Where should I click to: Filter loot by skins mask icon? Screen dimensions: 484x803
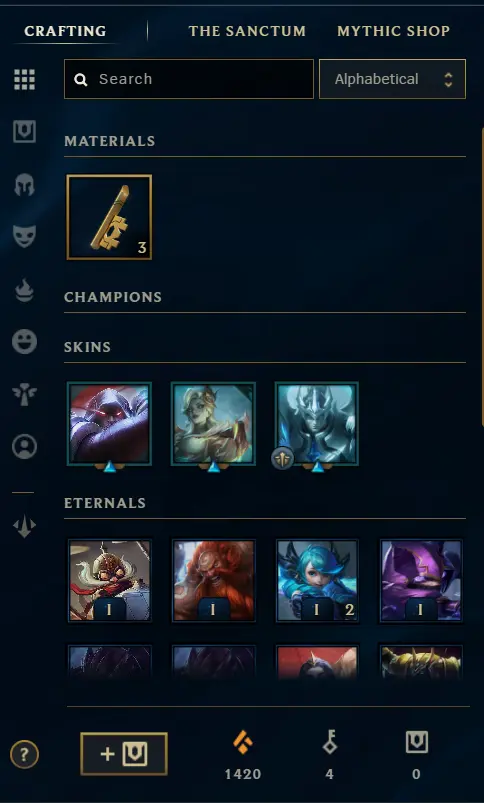coord(25,237)
